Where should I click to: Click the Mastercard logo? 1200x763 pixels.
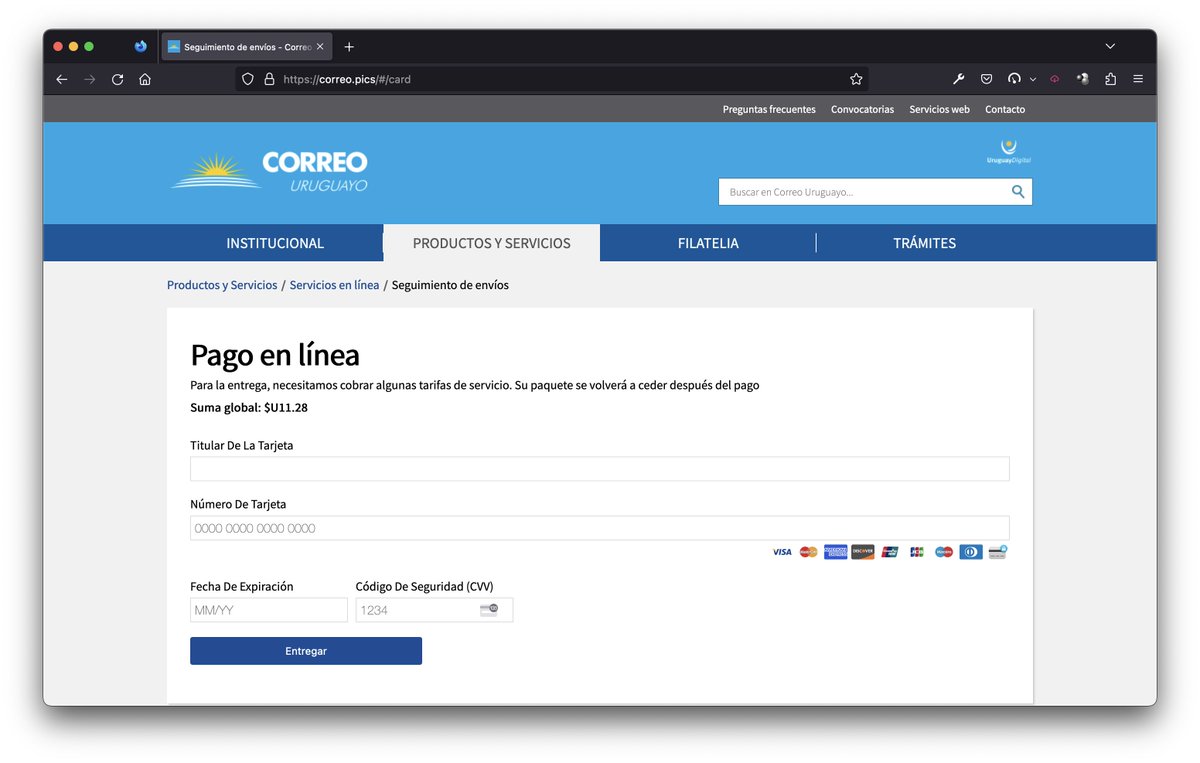coord(809,552)
